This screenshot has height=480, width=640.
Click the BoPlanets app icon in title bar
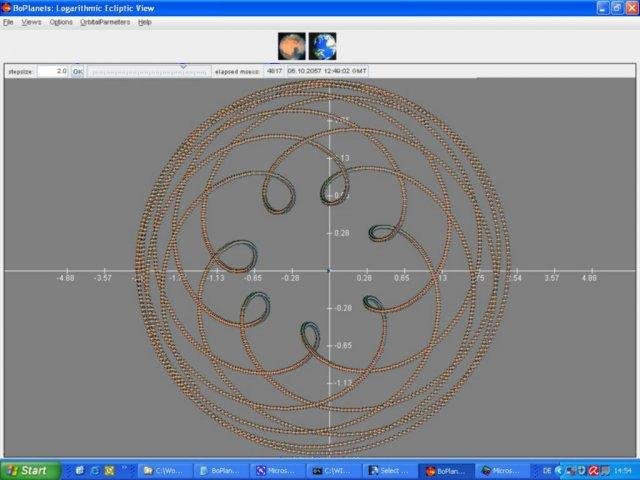click(8, 7)
